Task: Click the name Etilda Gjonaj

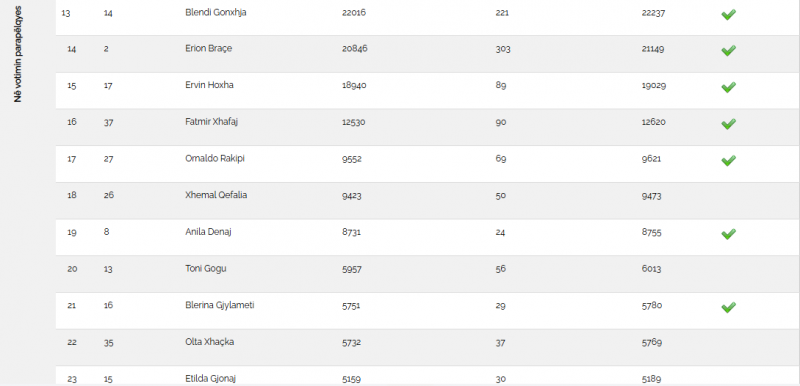Action: [x=210, y=379]
